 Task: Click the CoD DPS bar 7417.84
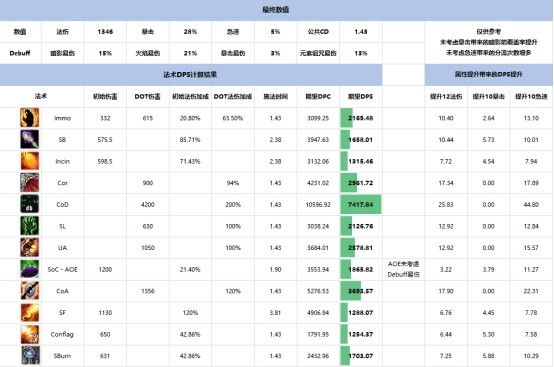tap(361, 205)
